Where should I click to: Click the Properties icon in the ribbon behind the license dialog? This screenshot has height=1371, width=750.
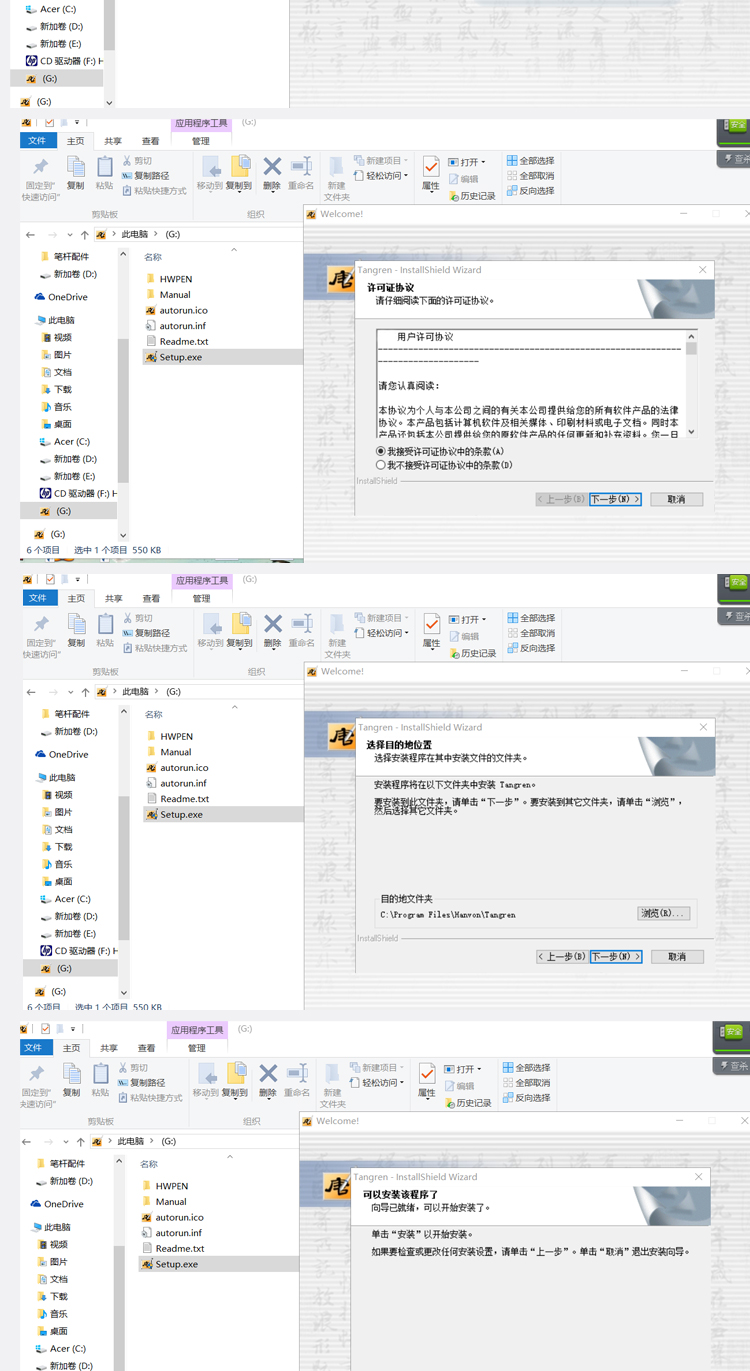431,170
